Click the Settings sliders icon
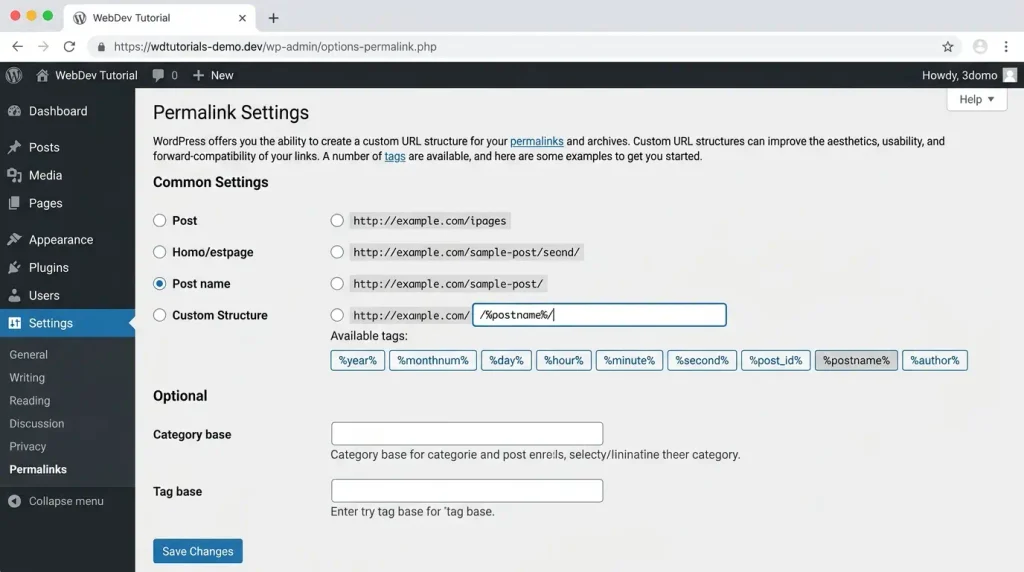This screenshot has height=572, width=1024. 14,323
